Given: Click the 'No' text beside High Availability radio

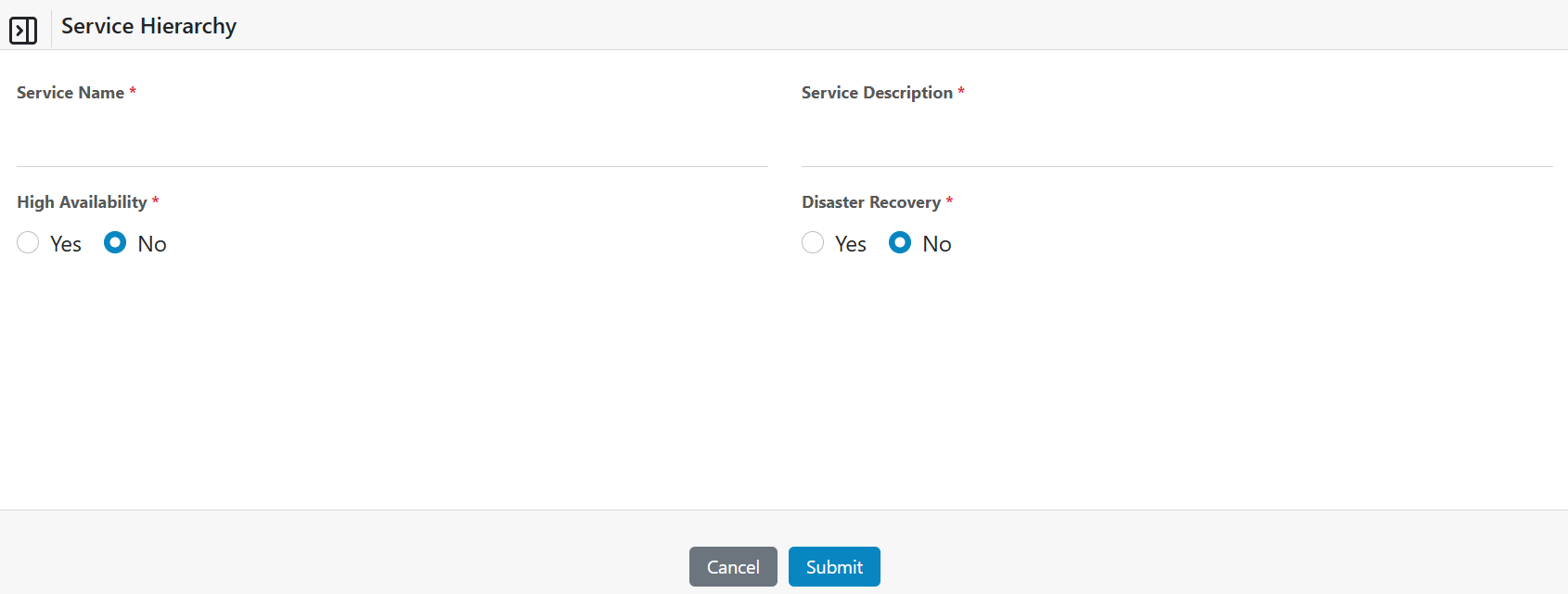Looking at the screenshot, I should pos(152,244).
